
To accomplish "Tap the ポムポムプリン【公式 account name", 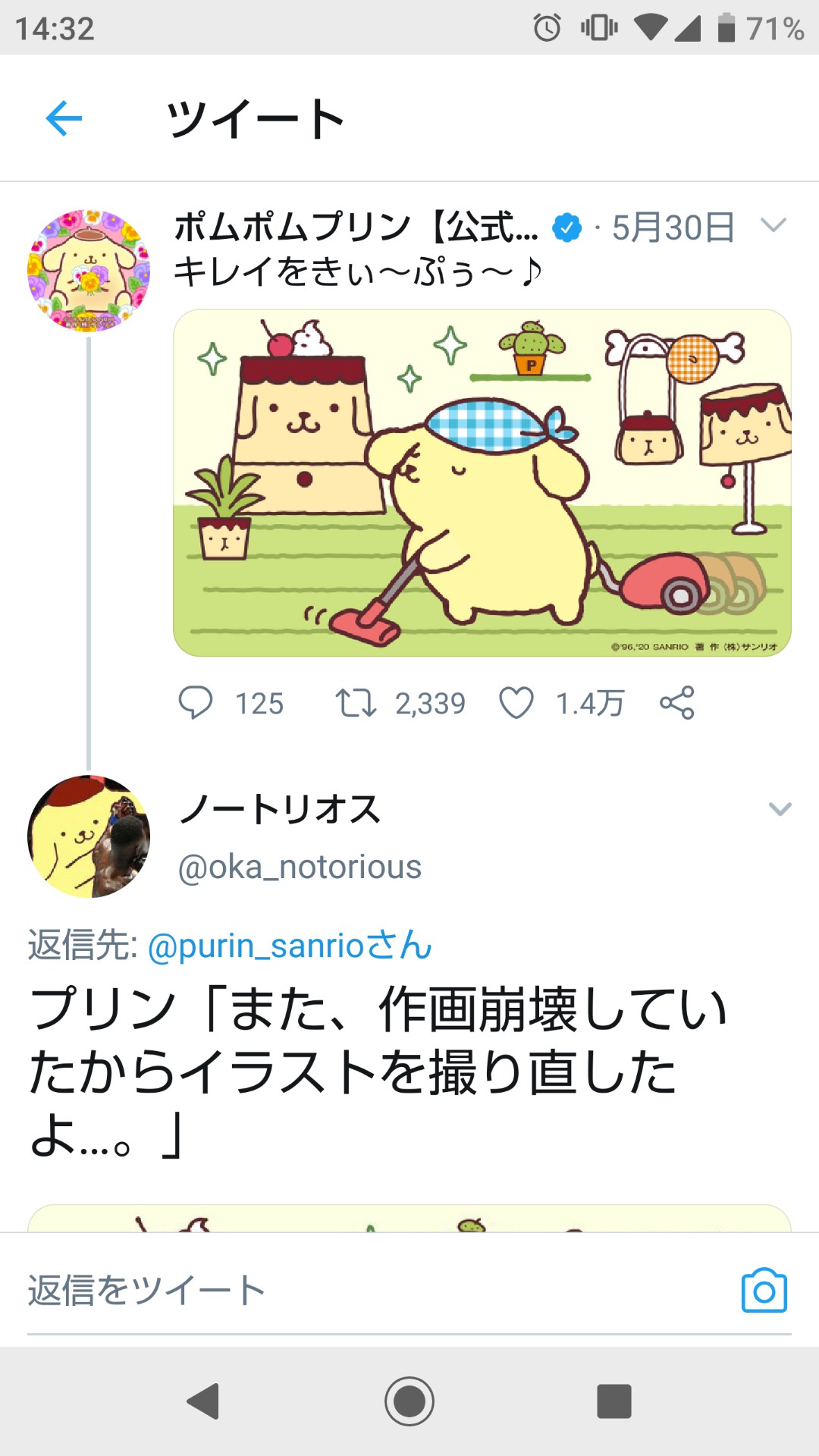I will (x=356, y=227).
